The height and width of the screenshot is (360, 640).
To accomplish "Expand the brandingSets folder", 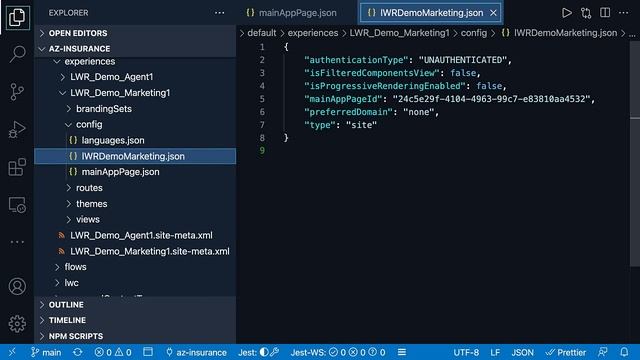I will click(104, 109).
